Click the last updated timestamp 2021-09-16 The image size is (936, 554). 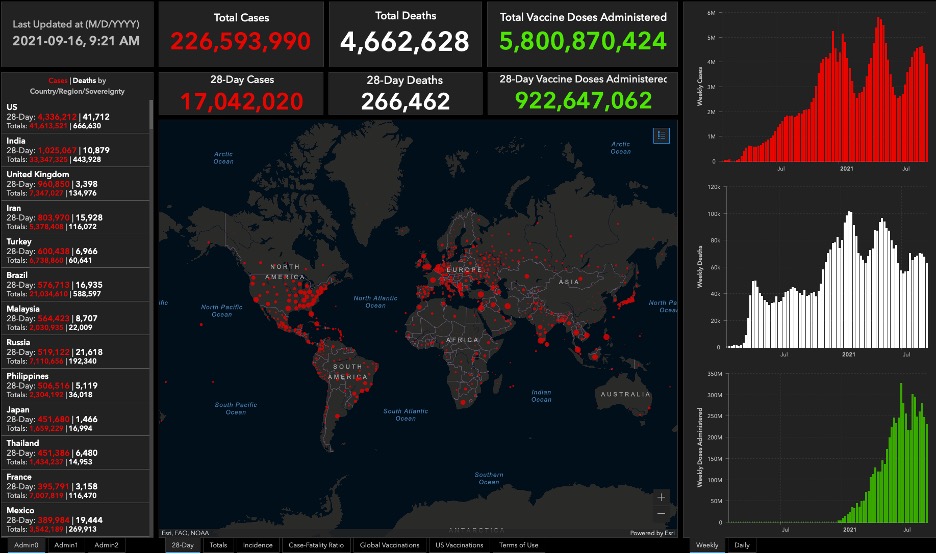(x=76, y=41)
